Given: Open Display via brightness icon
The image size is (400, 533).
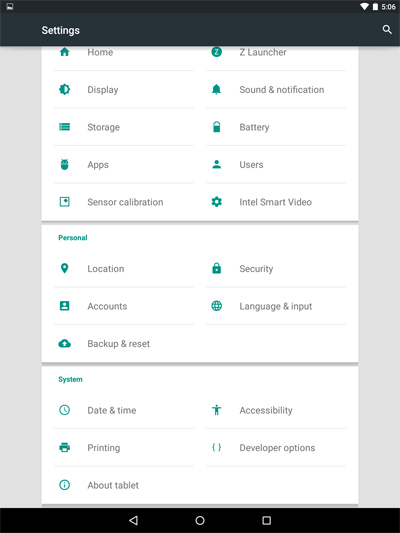Looking at the screenshot, I should pos(65,89).
